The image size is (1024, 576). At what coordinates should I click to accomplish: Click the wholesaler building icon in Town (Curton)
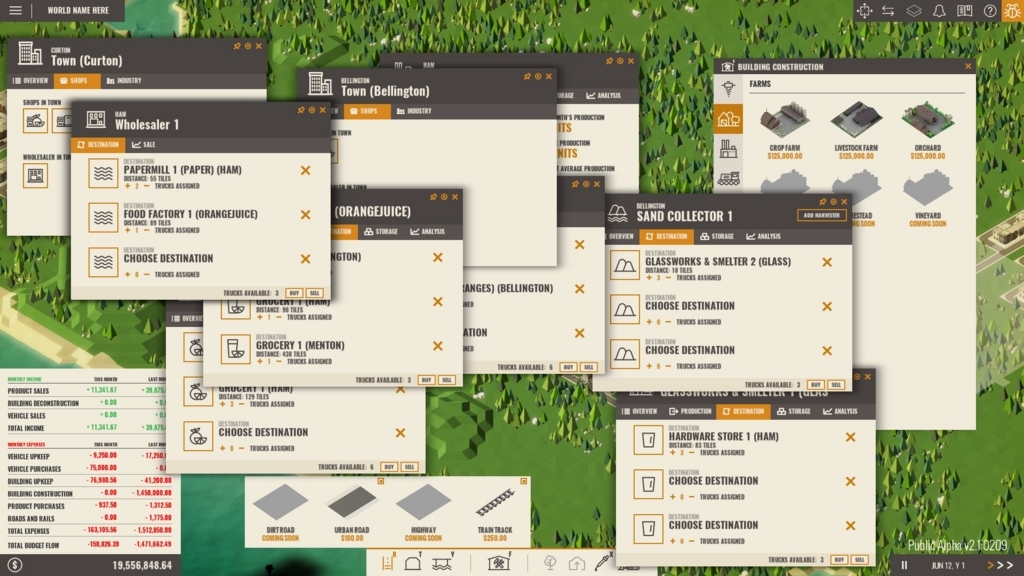pyautogui.click(x=35, y=176)
